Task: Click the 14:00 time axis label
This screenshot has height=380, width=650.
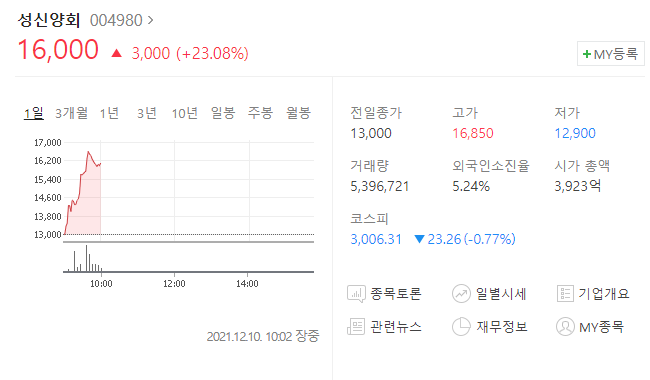Action: click(247, 284)
